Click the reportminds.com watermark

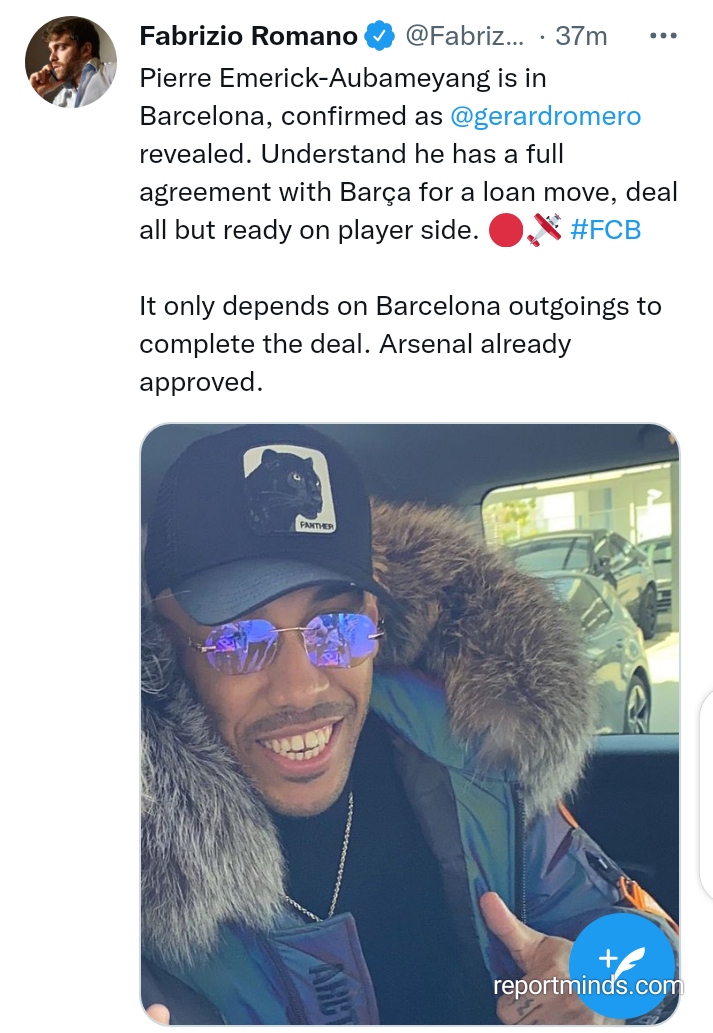(x=588, y=986)
